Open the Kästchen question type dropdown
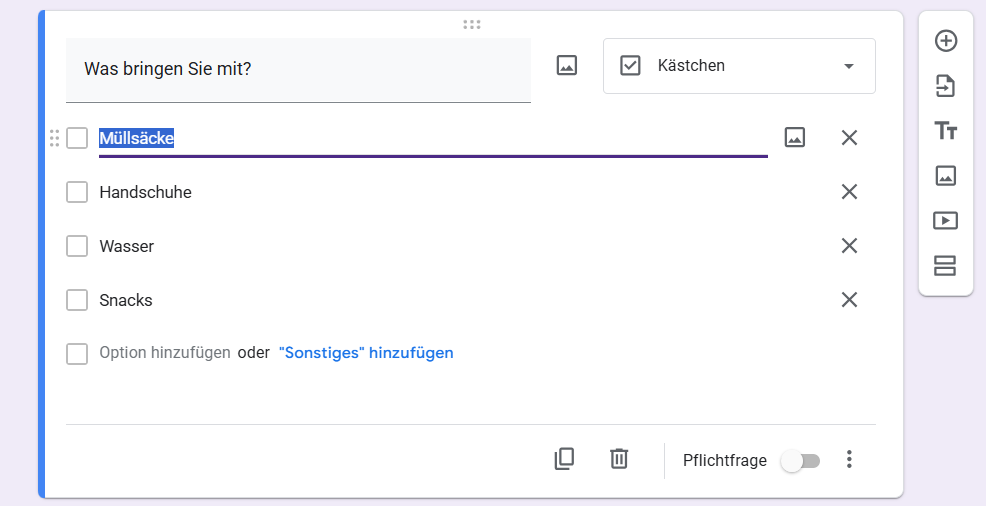Image resolution: width=986 pixels, height=506 pixels. [x=739, y=66]
